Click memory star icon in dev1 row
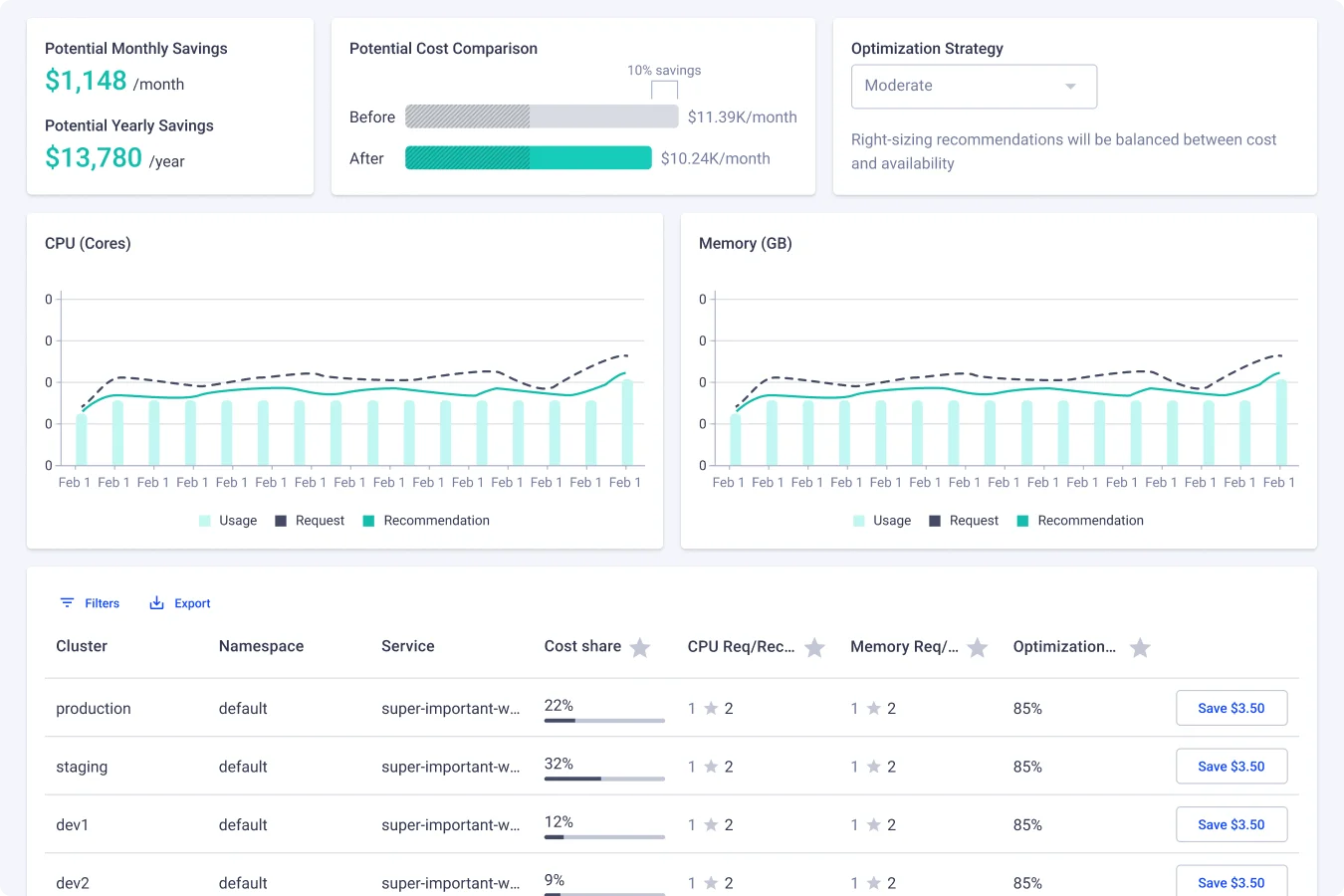 click(873, 825)
